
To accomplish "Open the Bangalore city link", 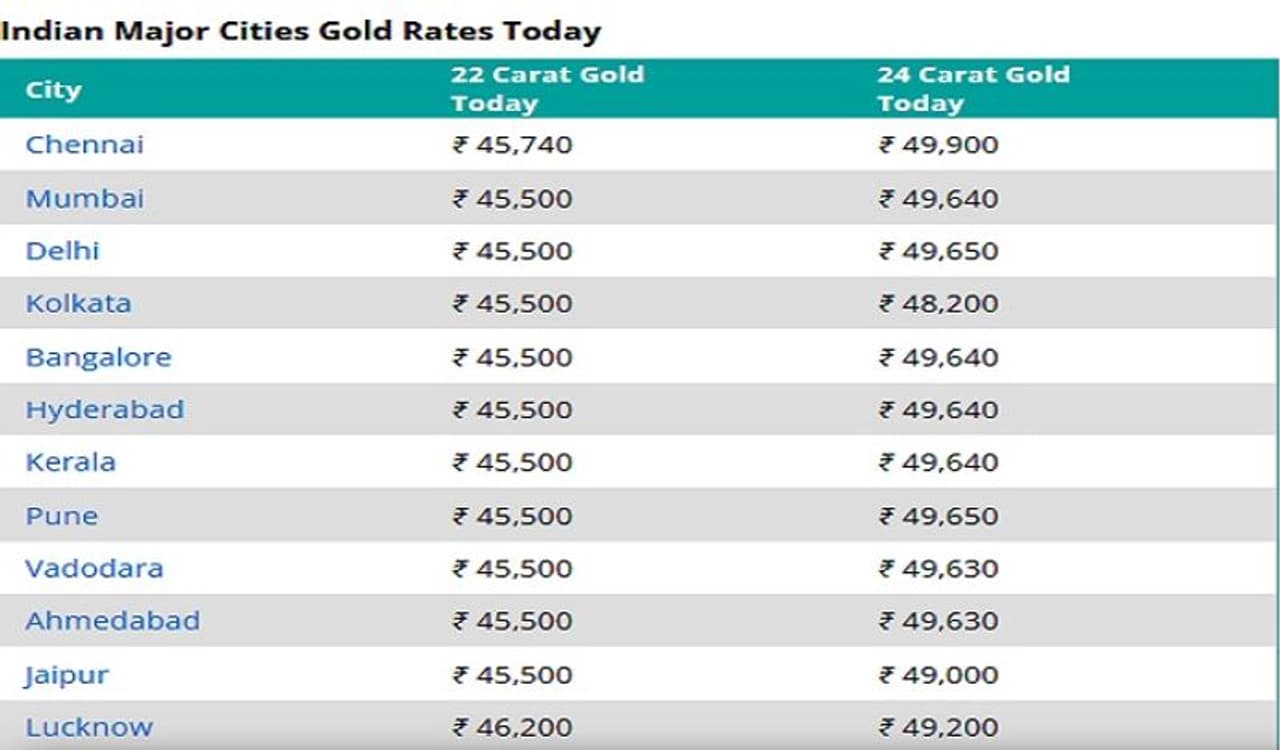I will tap(98, 357).
